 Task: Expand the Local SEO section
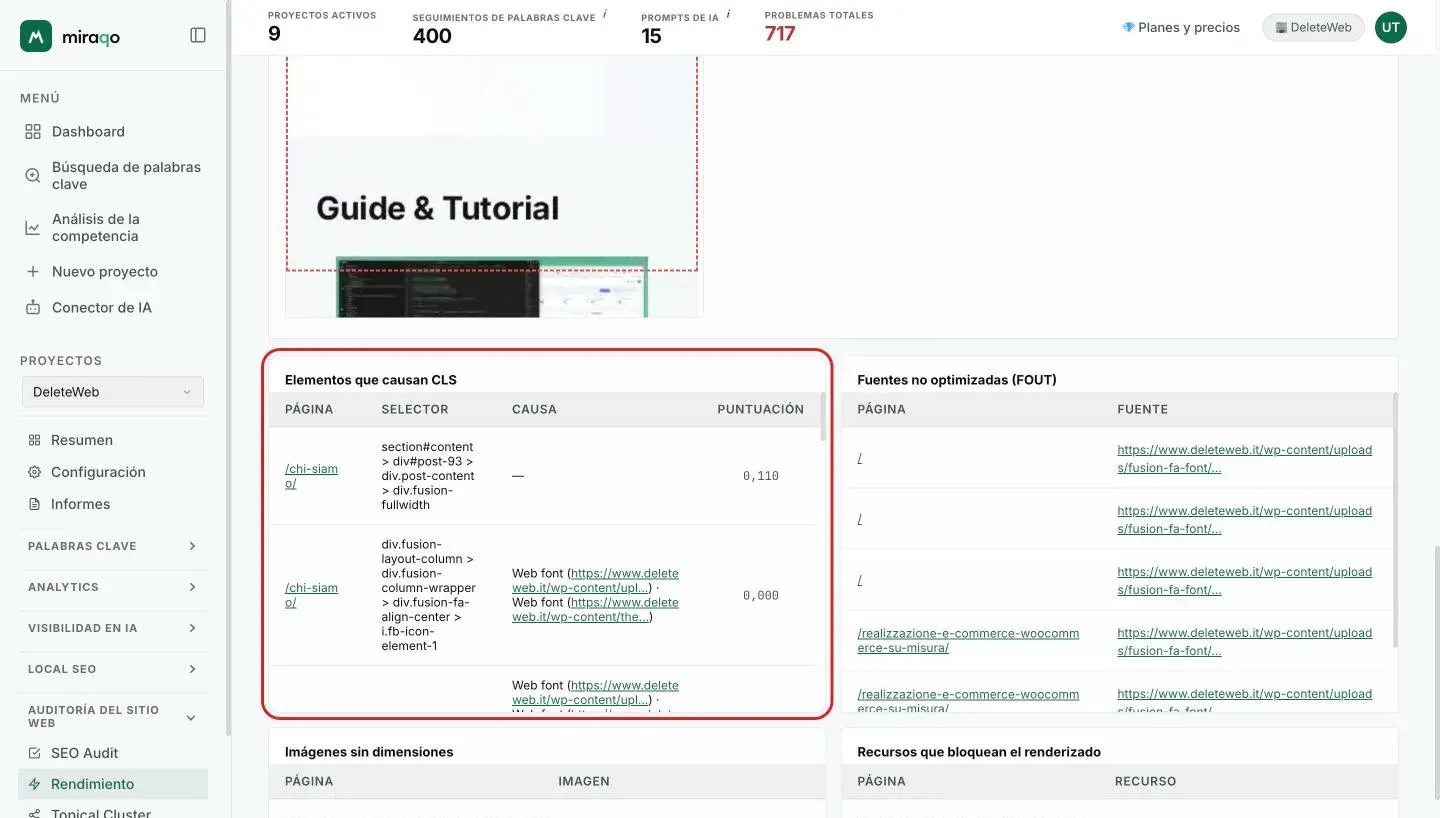point(113,669)
